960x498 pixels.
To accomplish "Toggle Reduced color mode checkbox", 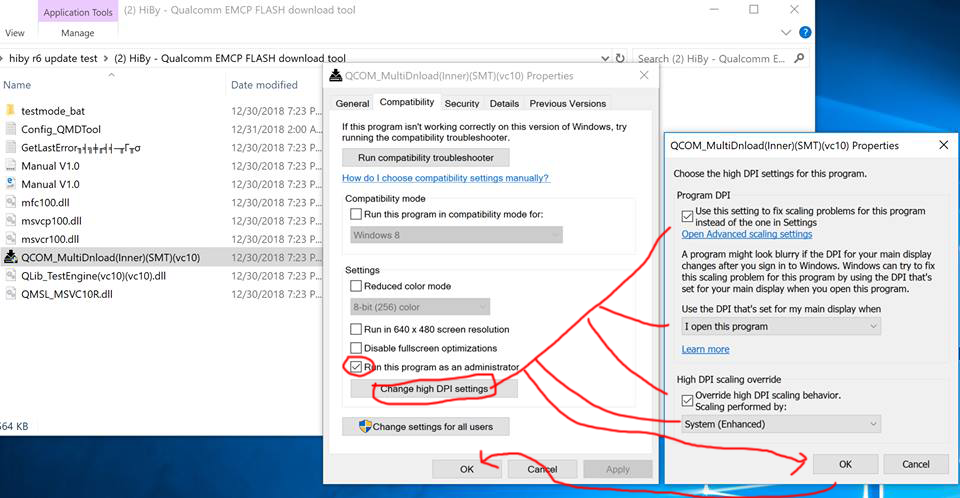I will 356,286.
